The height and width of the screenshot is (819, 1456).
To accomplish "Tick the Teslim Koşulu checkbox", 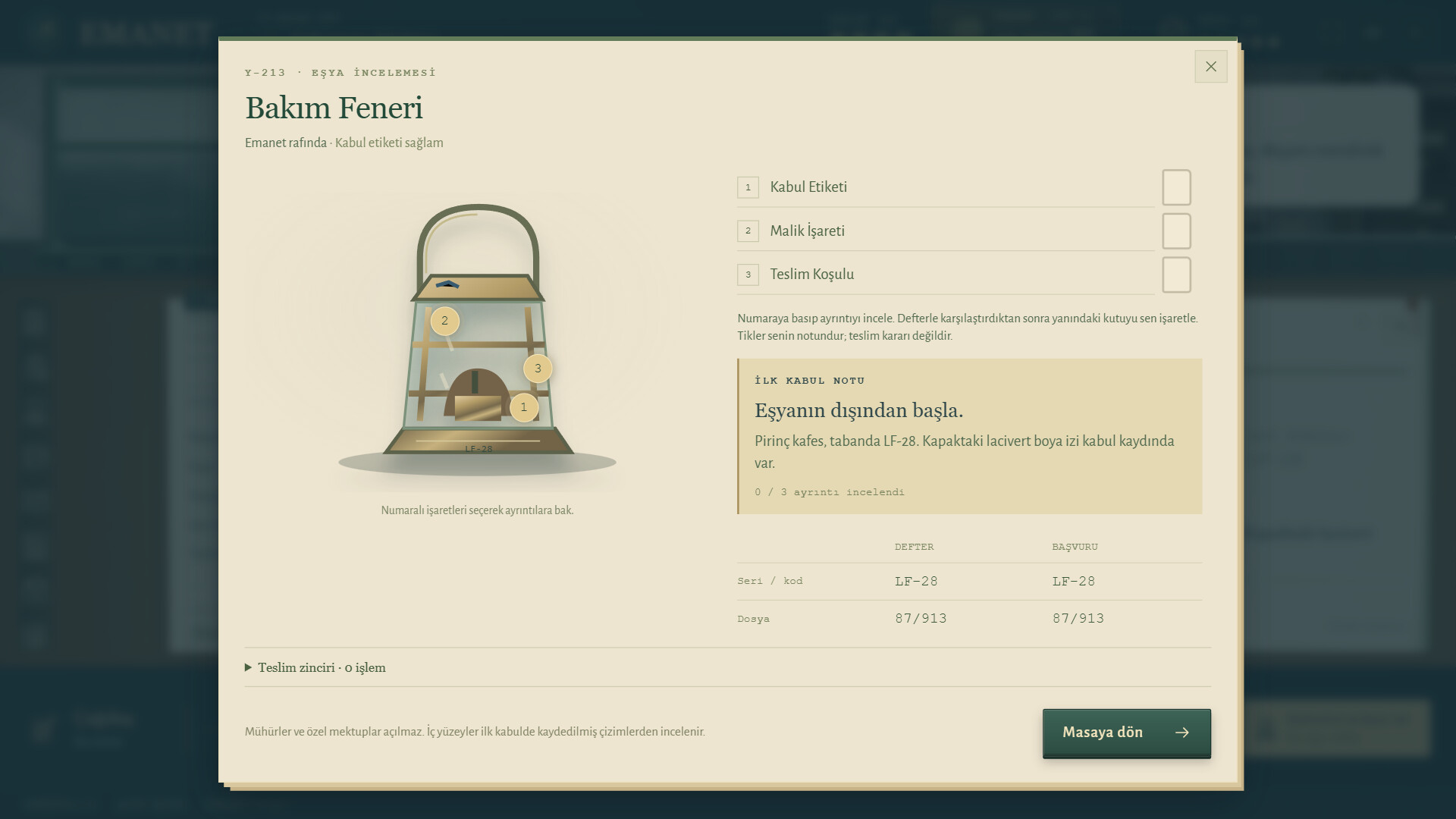I will tap(1176, 275).
